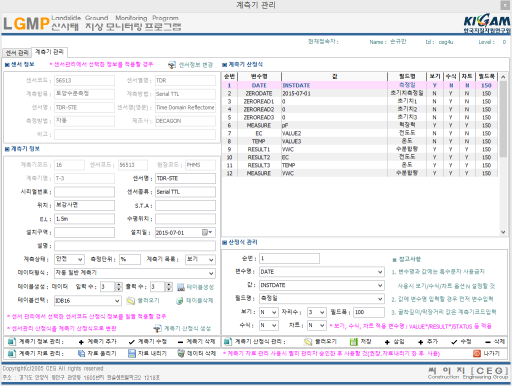Open the 차트 N dropdown
Image resolution: width=512 pixels, height=387 pixels.
pyautogui.click(x=322, y=325)
